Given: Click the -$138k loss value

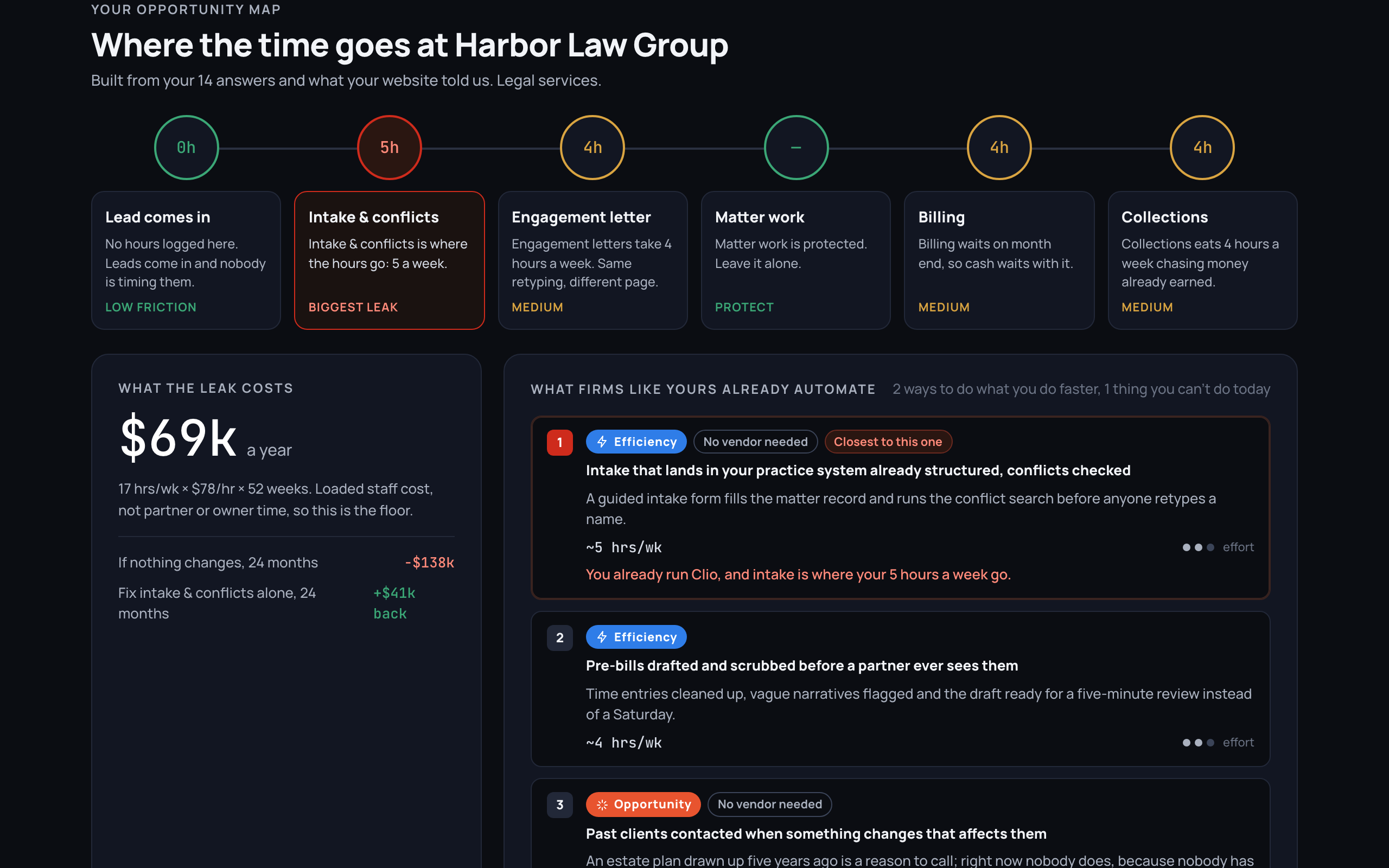Looking at the screenshot, I should (x=429, y=562).
